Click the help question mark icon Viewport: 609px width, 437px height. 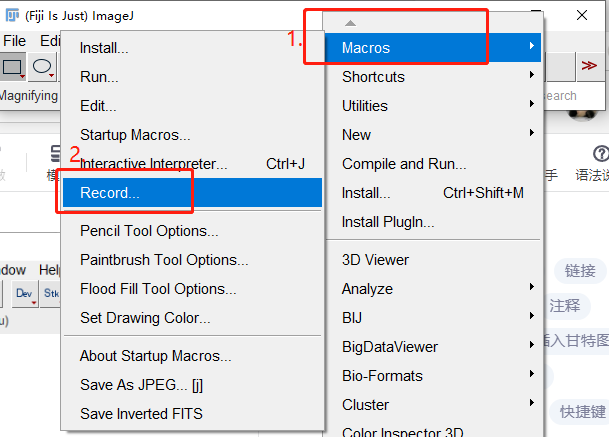pyautogui.click(x=600, y=154)
